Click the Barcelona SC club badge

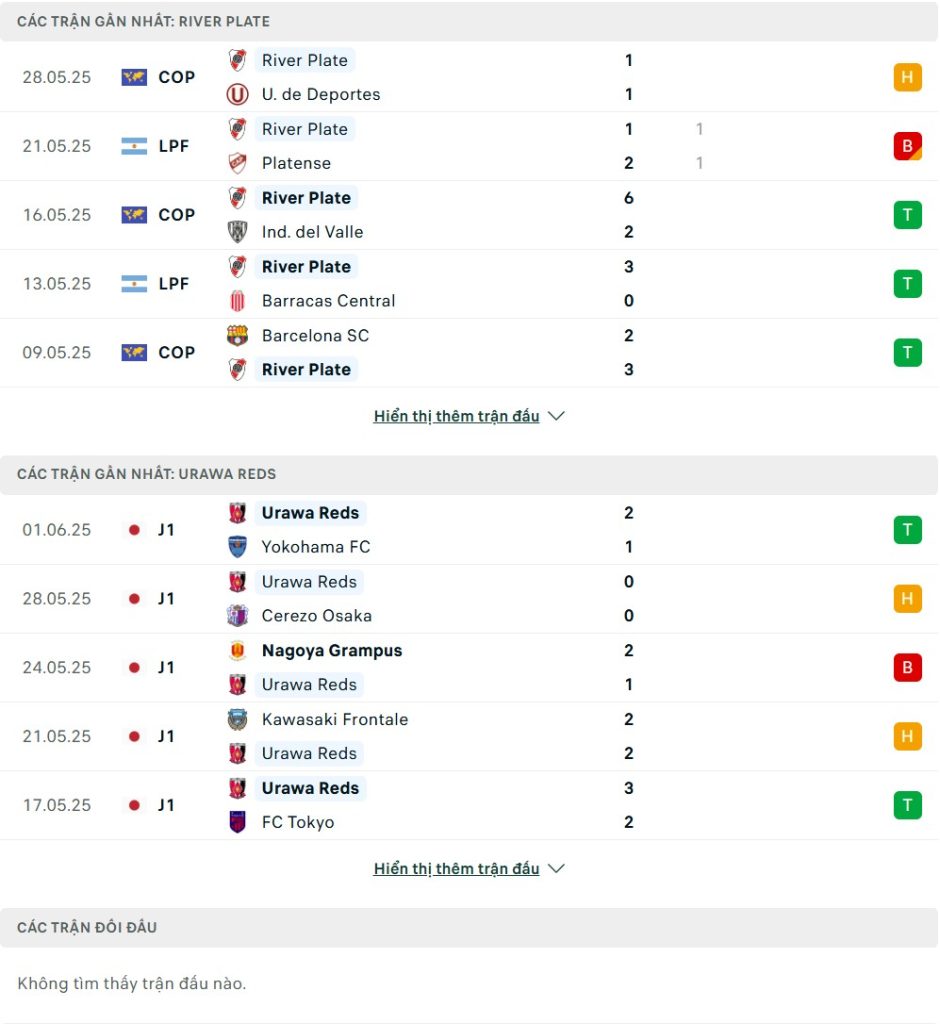click(237, 336)
